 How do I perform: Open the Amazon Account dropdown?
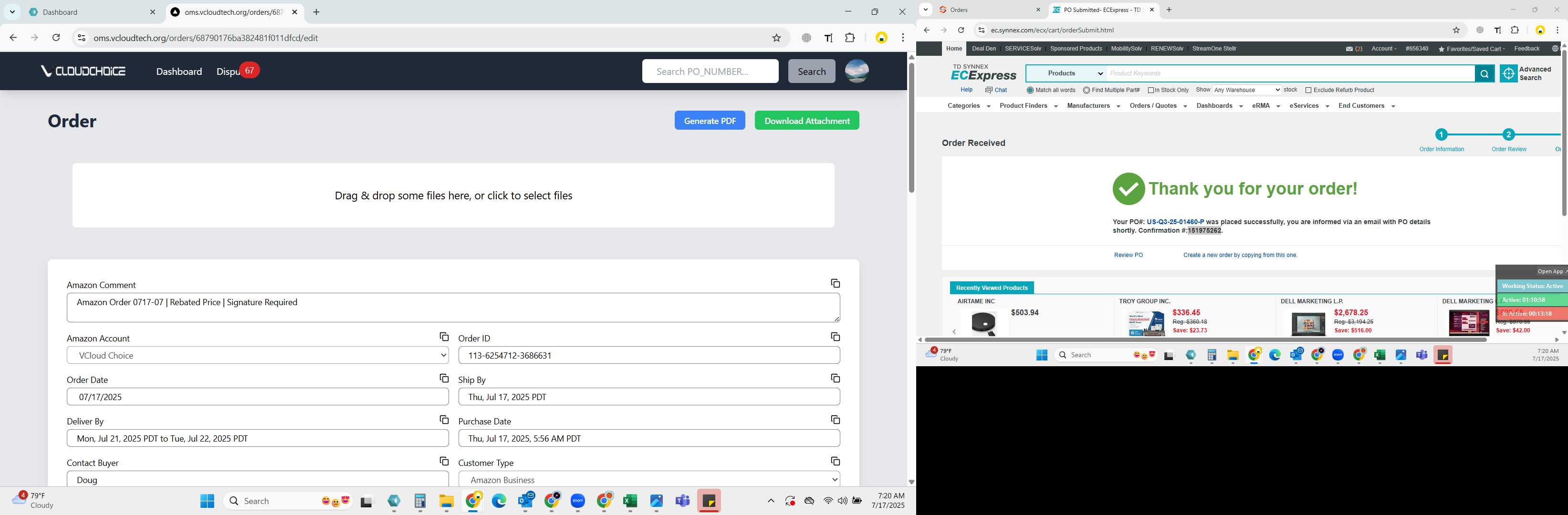pyautogui.click(x=258, y=355)
